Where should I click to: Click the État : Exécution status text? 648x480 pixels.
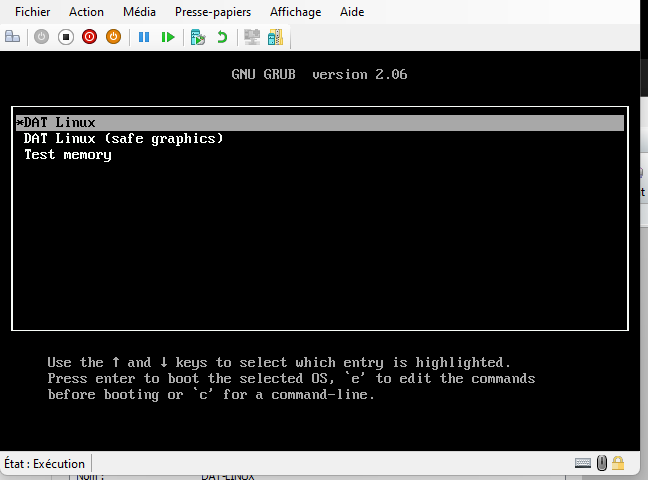click(45, 464)
